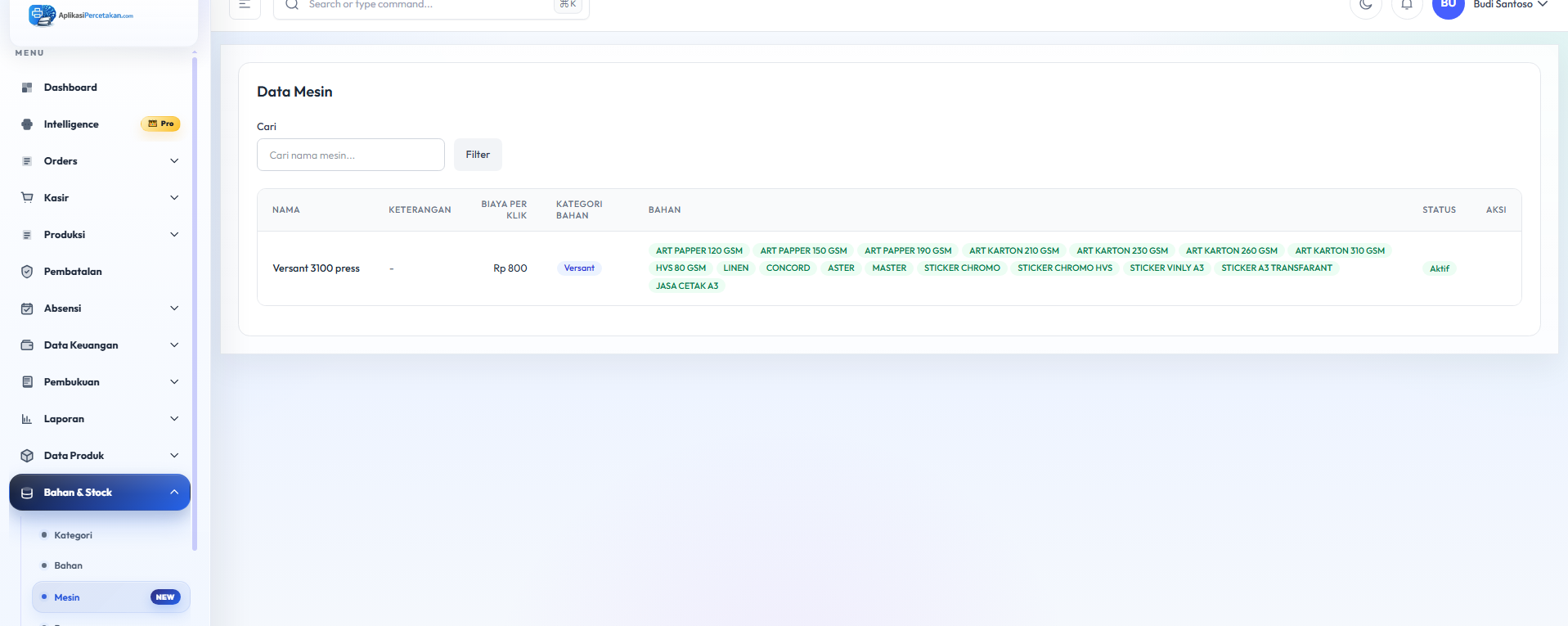Click the Intelligence sidebar icon

27,124
